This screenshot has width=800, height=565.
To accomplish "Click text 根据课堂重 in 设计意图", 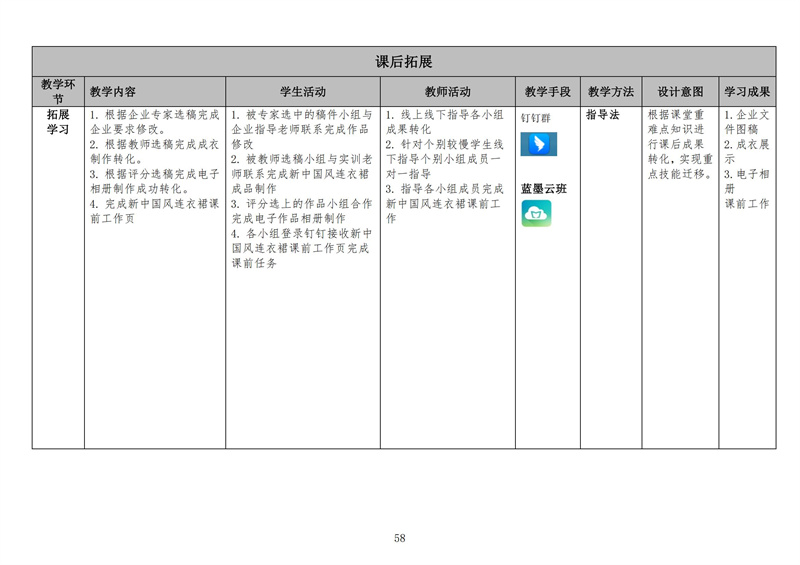I will (676, 115).
